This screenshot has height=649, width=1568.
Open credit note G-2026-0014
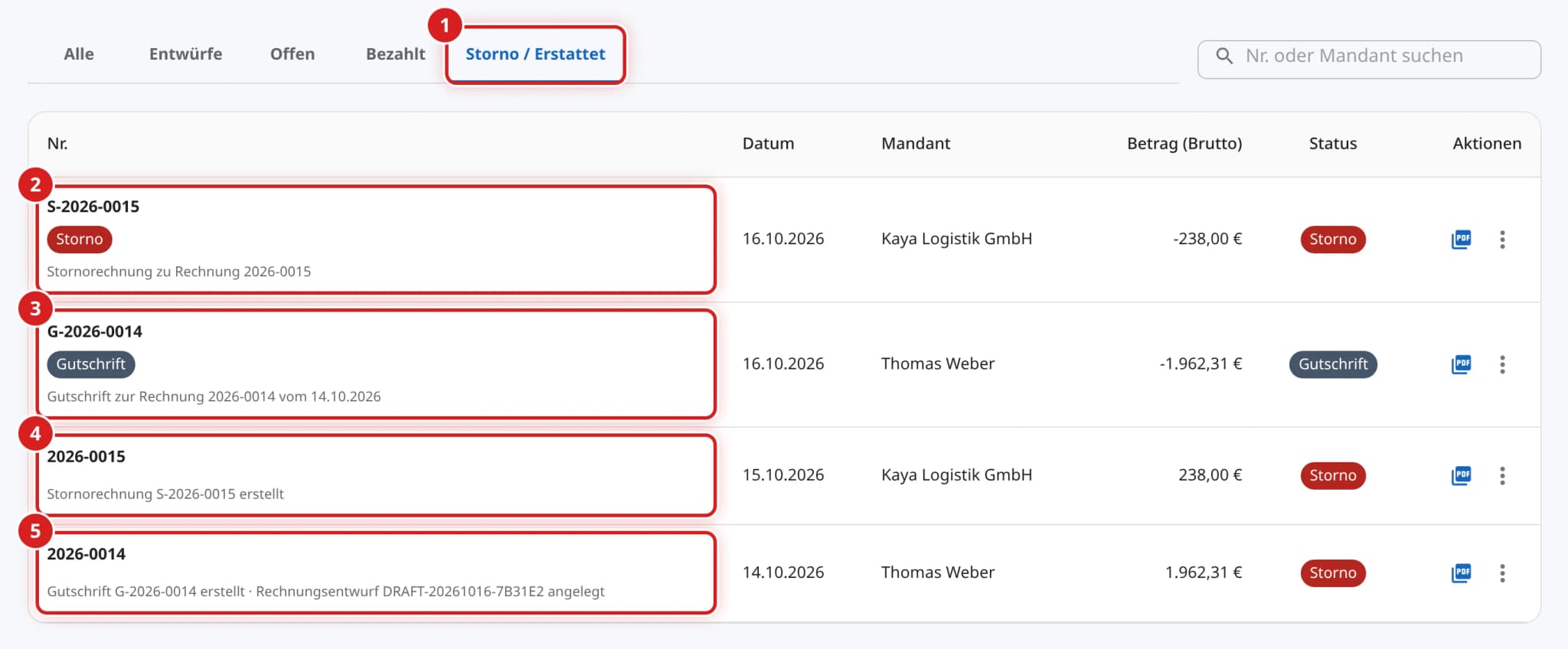click(x=95, y=331)
